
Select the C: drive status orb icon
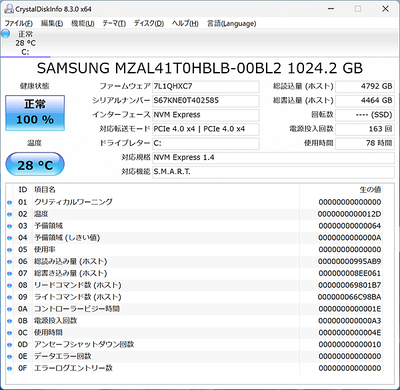pyautogui.click(x=6, y=34)
